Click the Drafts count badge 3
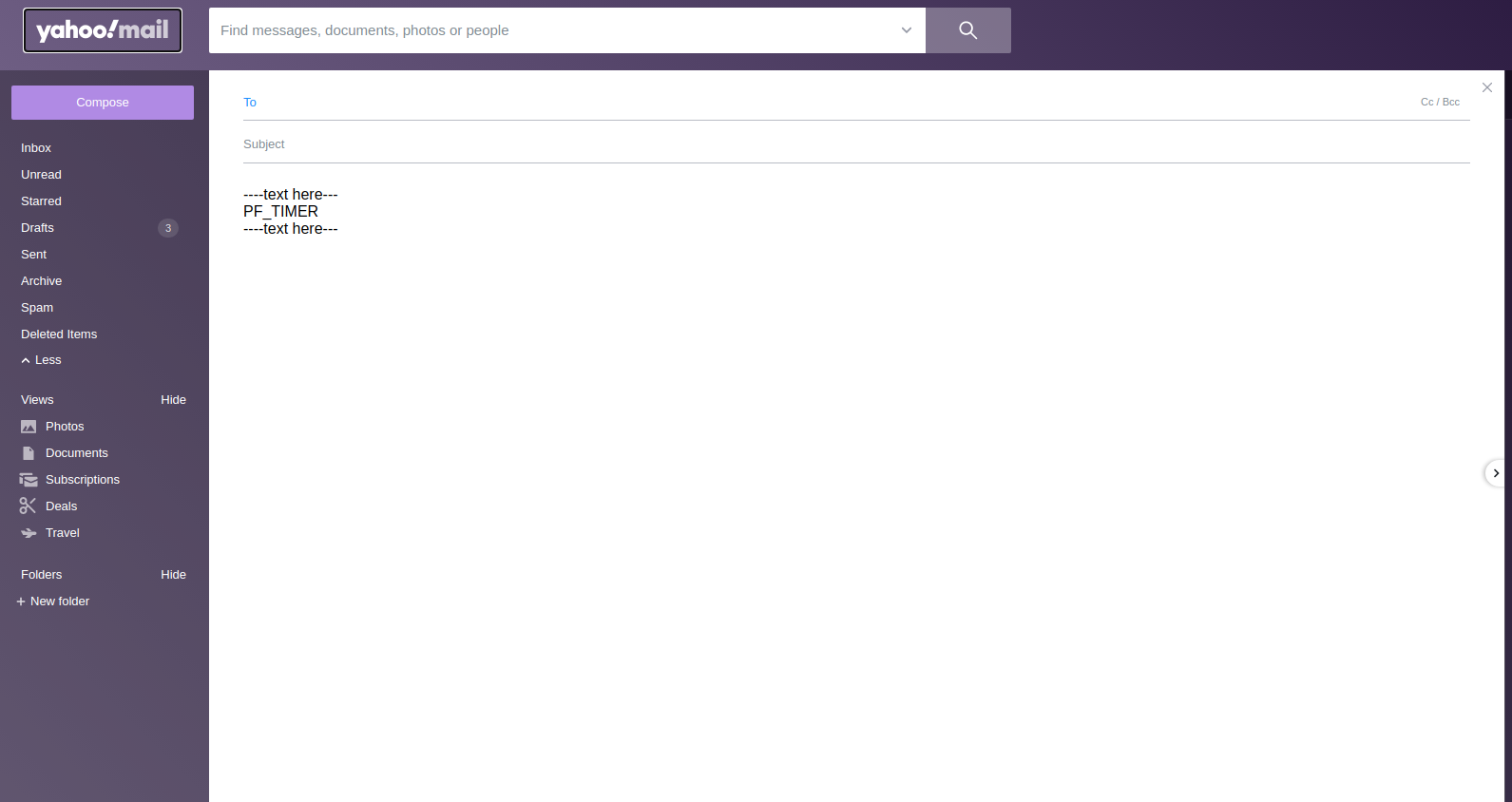1512x802 pixels. click(x=168, y=228)
